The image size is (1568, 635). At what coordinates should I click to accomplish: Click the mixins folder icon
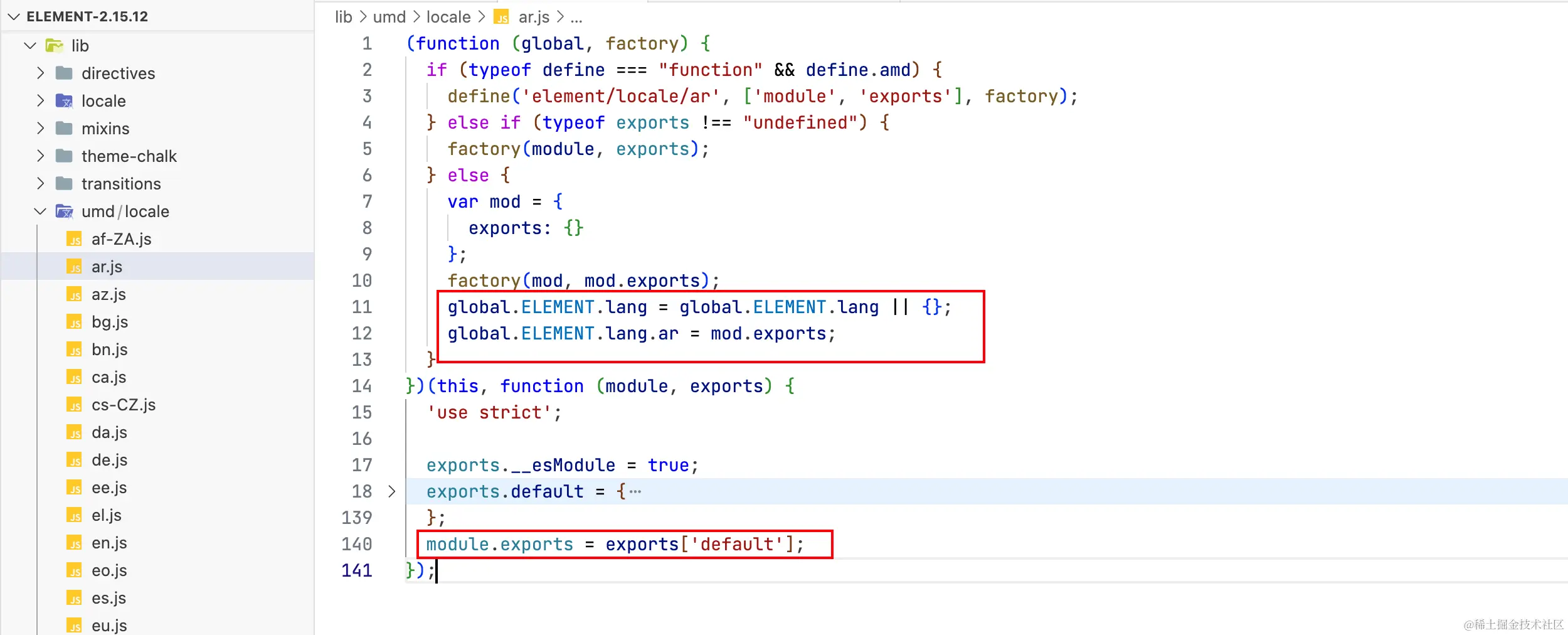coord(64,128)
